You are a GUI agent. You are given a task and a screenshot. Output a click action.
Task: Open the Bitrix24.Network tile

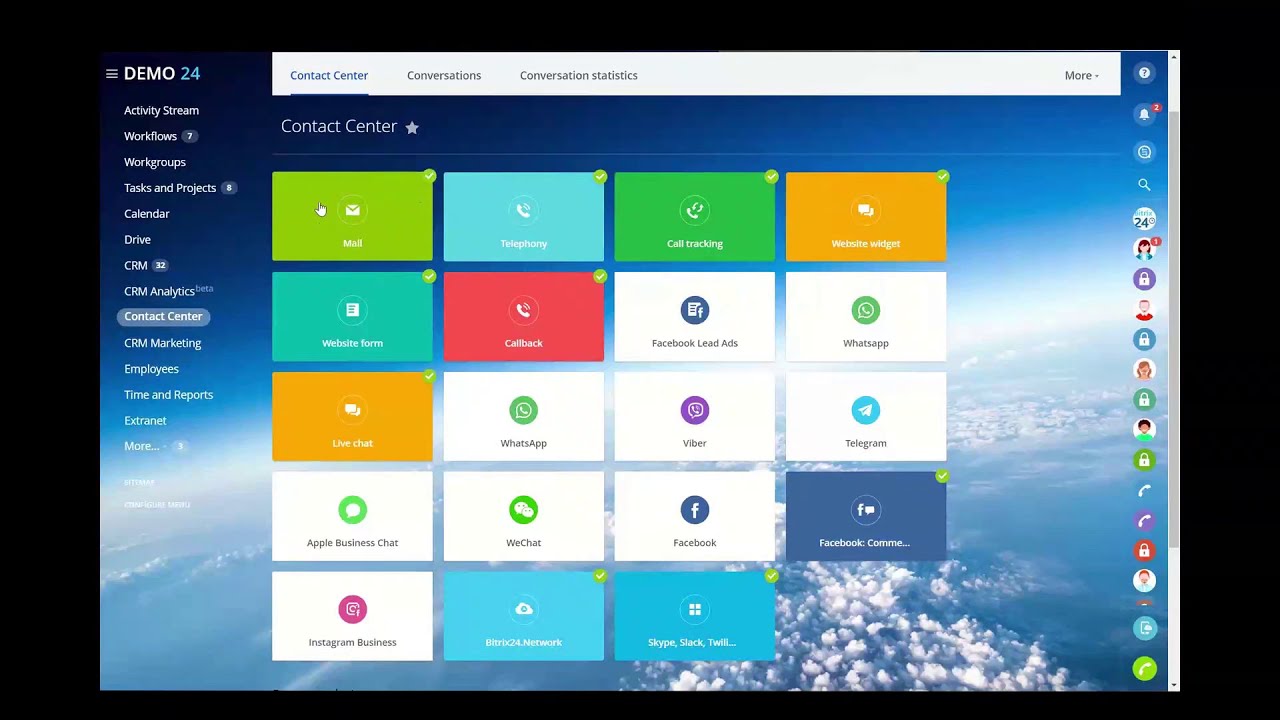(523, 616)
